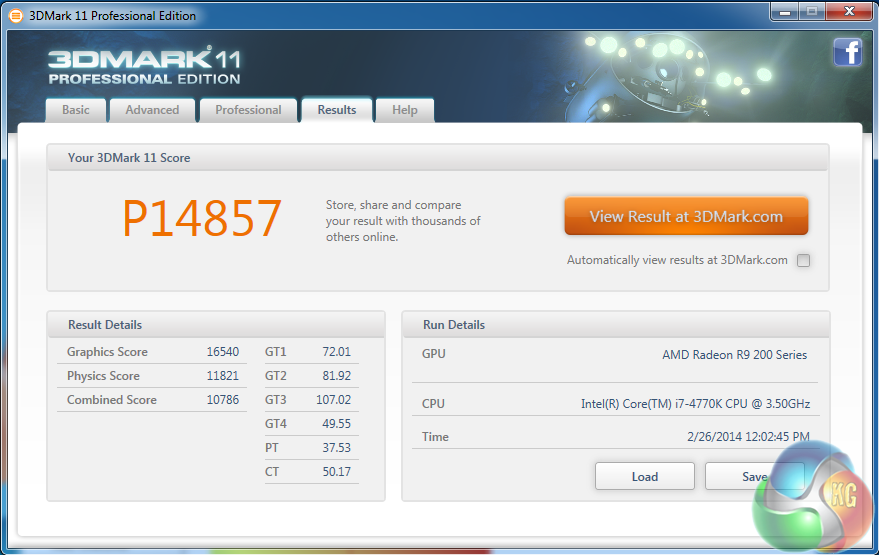Viewport: 880px width, 555px height.
Task: Switch to the Basic tab
Action: (x=76, y=110)
